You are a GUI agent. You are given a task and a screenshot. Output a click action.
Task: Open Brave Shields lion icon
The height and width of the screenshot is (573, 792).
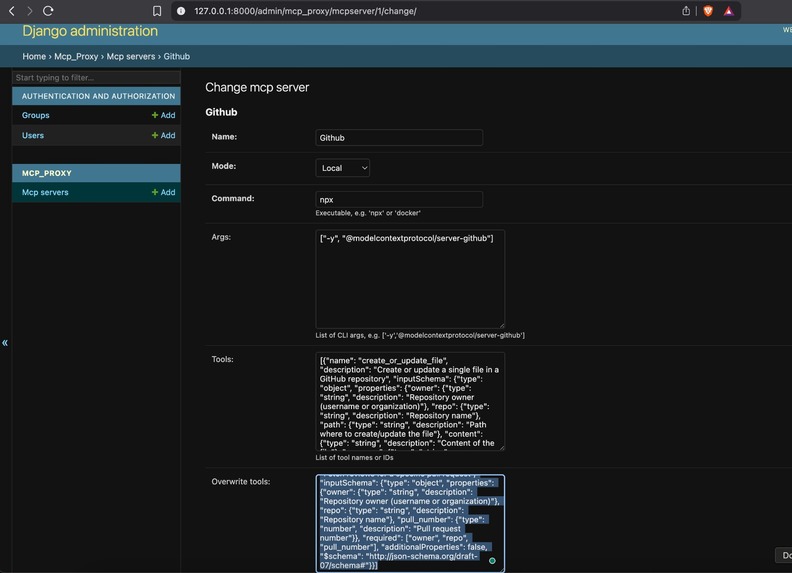pyautogui.click(x=708, y=11)
